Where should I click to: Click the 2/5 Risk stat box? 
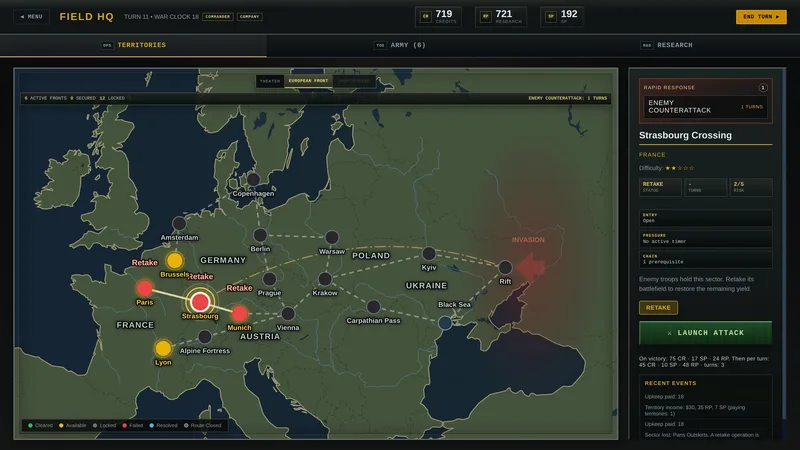(x=751, y=187)
